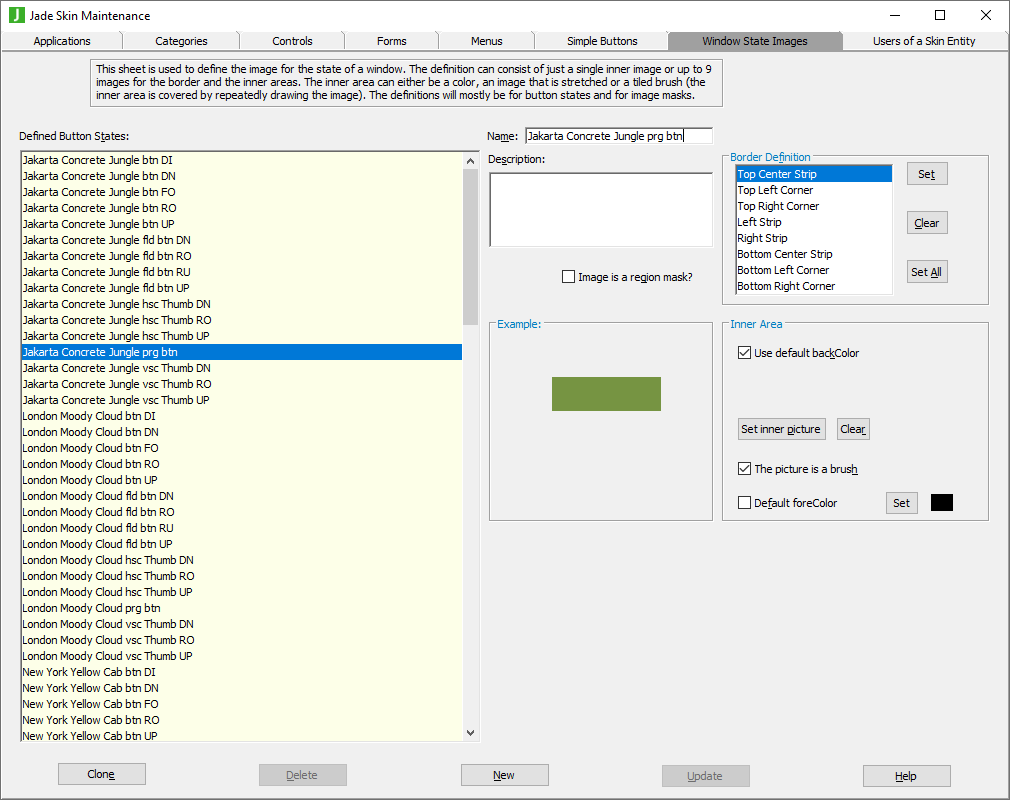The image size is (1010, 800).
Task: Click the Jade application icon in title bar
Action: [16, 16]
